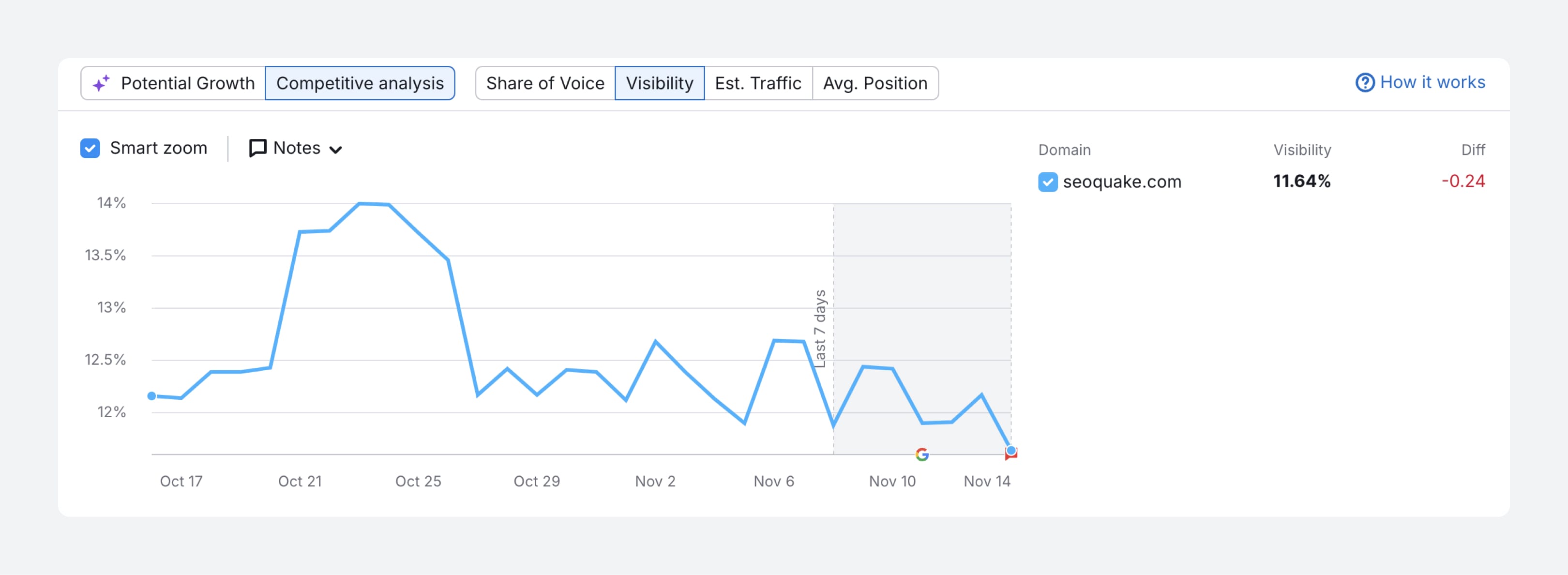This screenshot has width=1568, height=575.
Task: Click the first data point on Oct 16
Action: point(151,395)
